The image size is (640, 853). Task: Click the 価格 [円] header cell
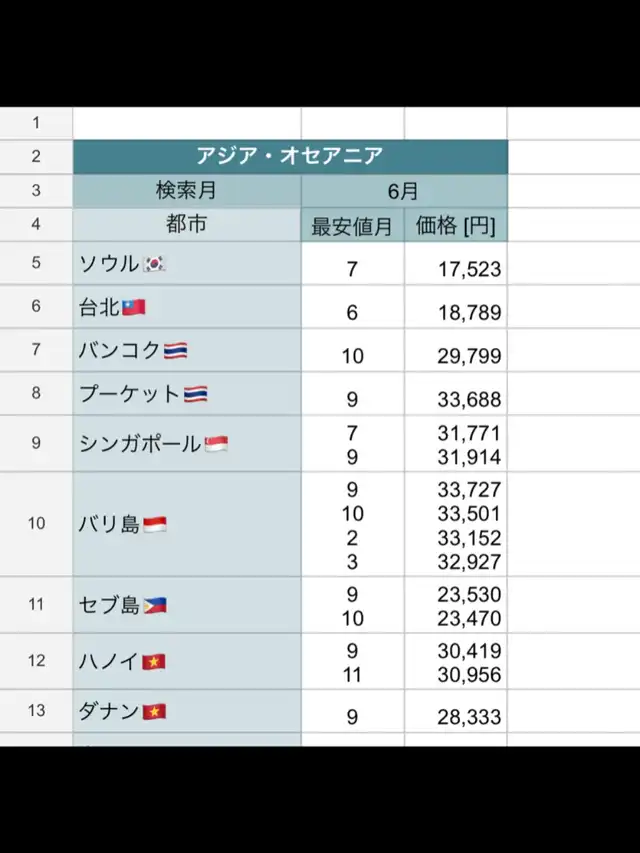456,226
